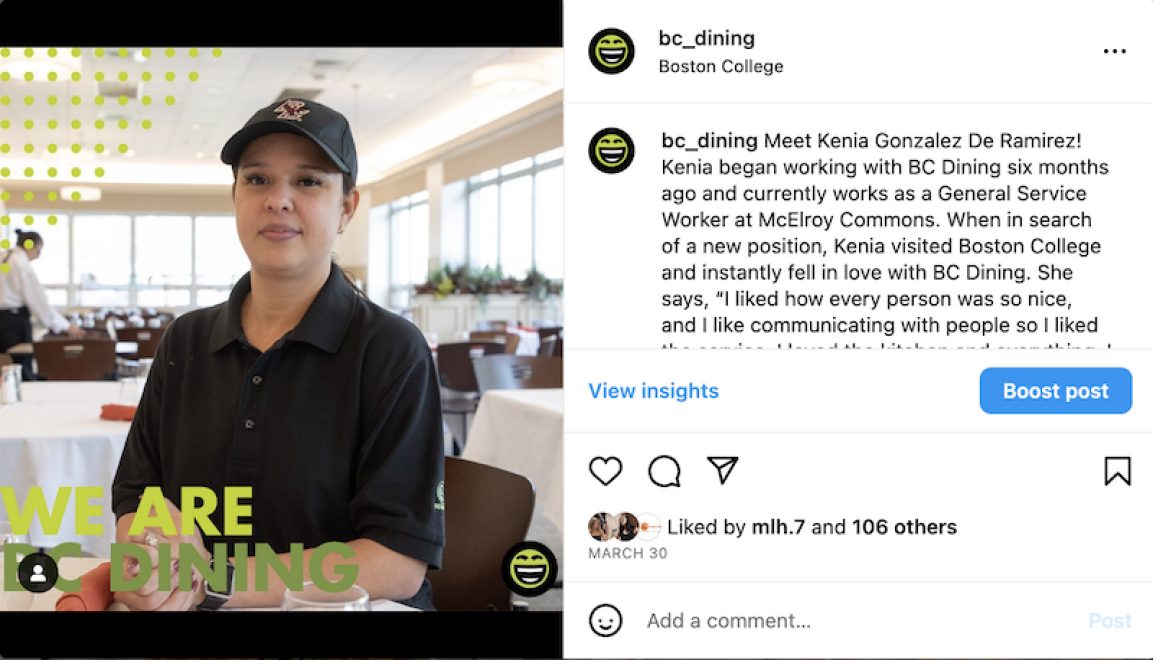
Task: Click the MARCH 30 post date
Action: click(x=628, y=553)
